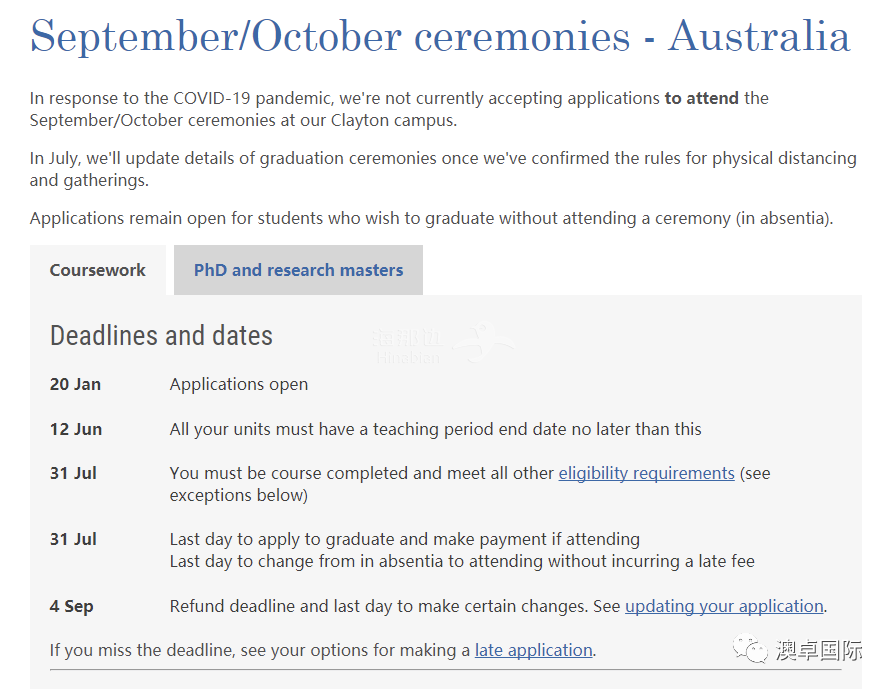Click the last day to apply text
Image resolution: width=891 pixels, height=689 pixels.
tap(405, 539)
